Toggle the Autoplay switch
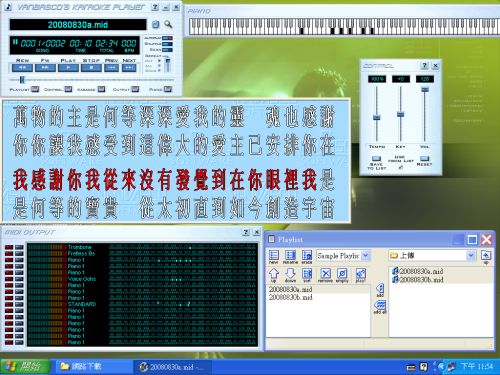The width and height of the screenshot is (500, 375). pyautogui.click(x=168, y=38)
